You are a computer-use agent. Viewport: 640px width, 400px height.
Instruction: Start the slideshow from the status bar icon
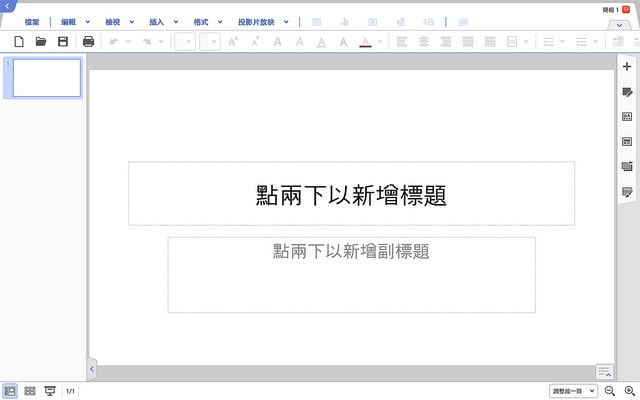50,390
